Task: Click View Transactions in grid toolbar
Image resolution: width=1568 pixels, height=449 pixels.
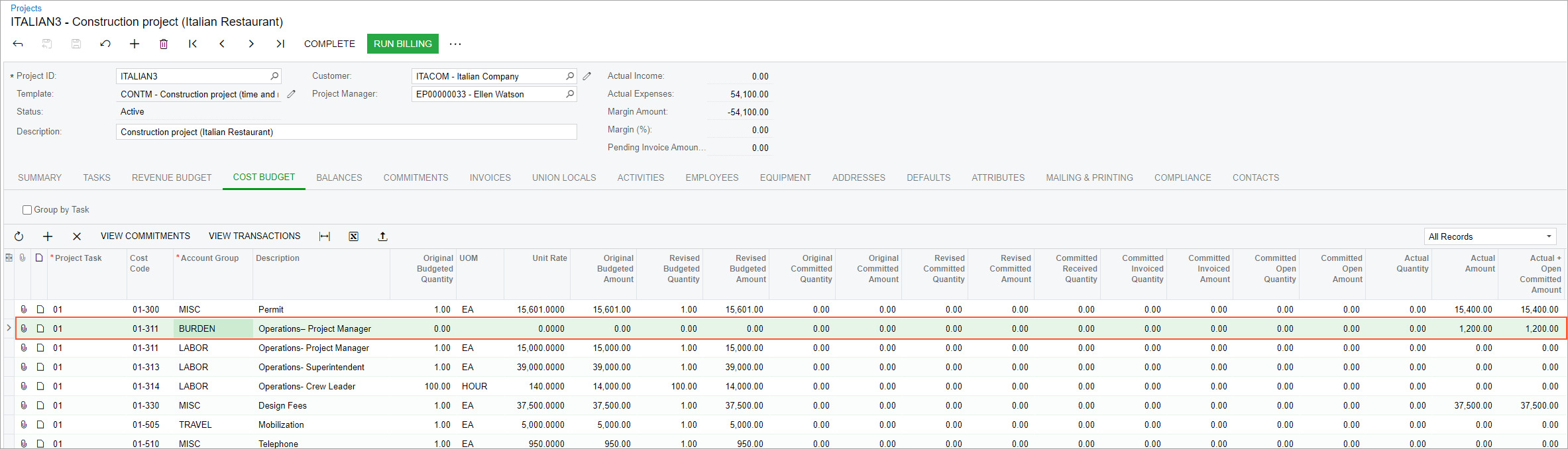Action: click(254, 236)
